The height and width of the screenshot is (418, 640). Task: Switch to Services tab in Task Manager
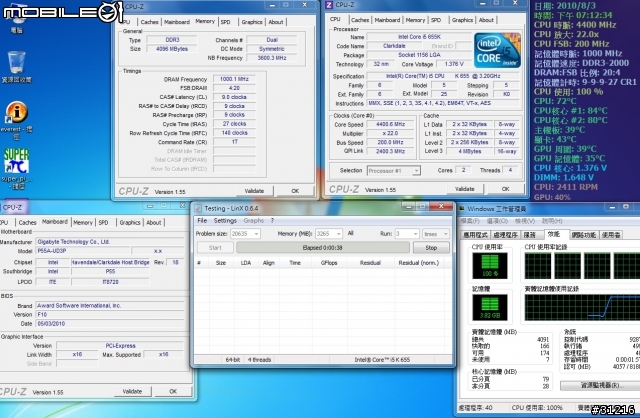(x=530, y=235)
